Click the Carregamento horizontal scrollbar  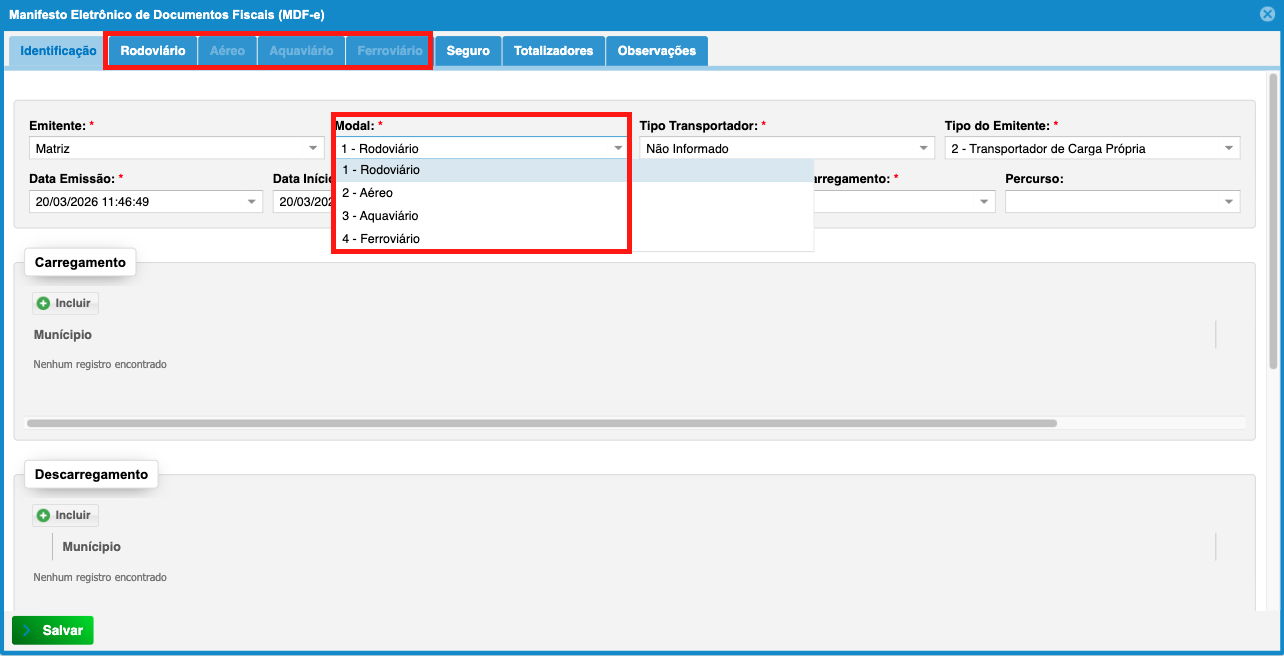click(x=540, y=423)
